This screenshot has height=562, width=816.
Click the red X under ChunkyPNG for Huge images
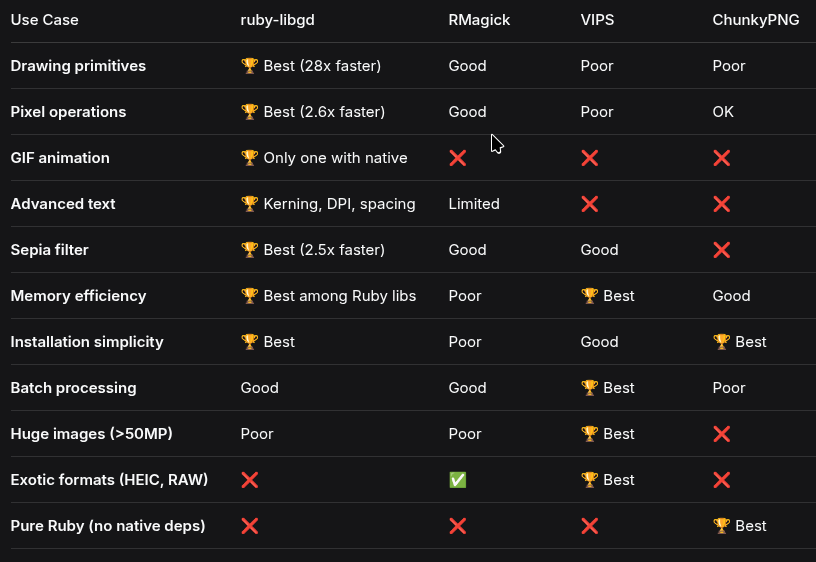pos(721,434)
